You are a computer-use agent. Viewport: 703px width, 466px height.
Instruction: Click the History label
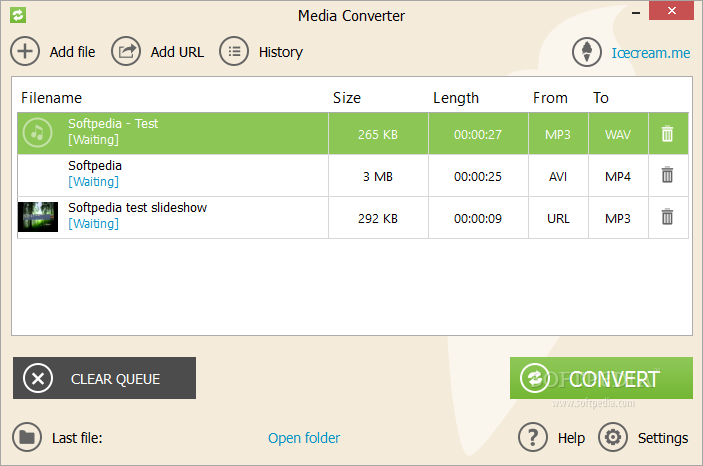tap(281, 52)
